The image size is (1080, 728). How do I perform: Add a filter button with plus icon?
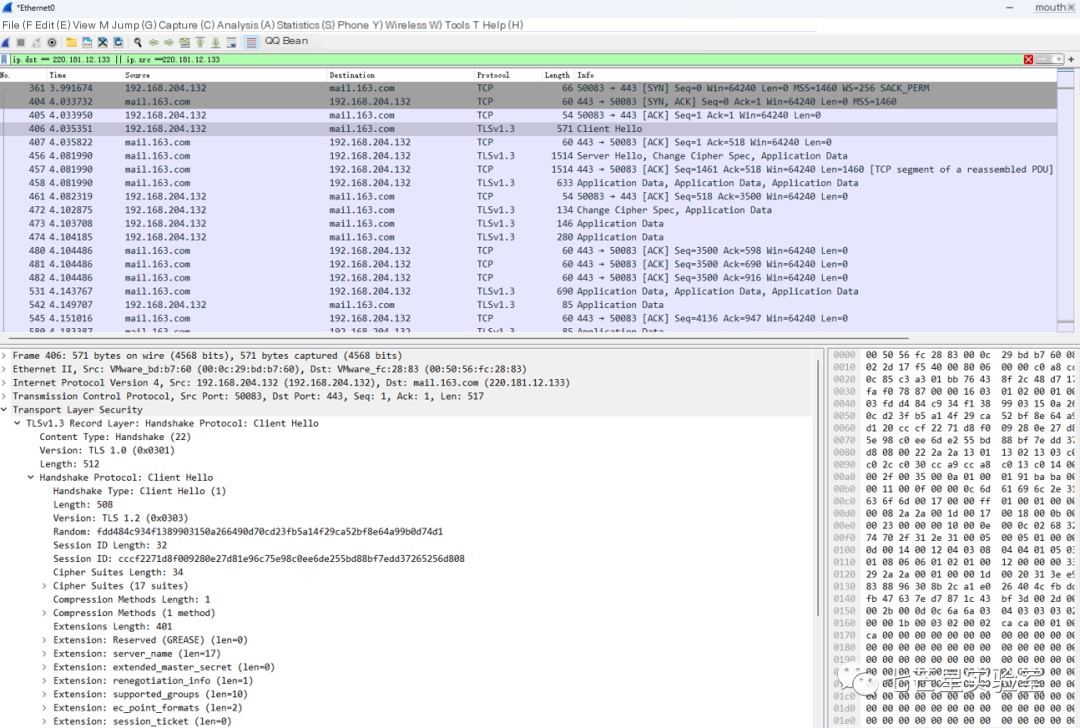[x=1071, y=60]
